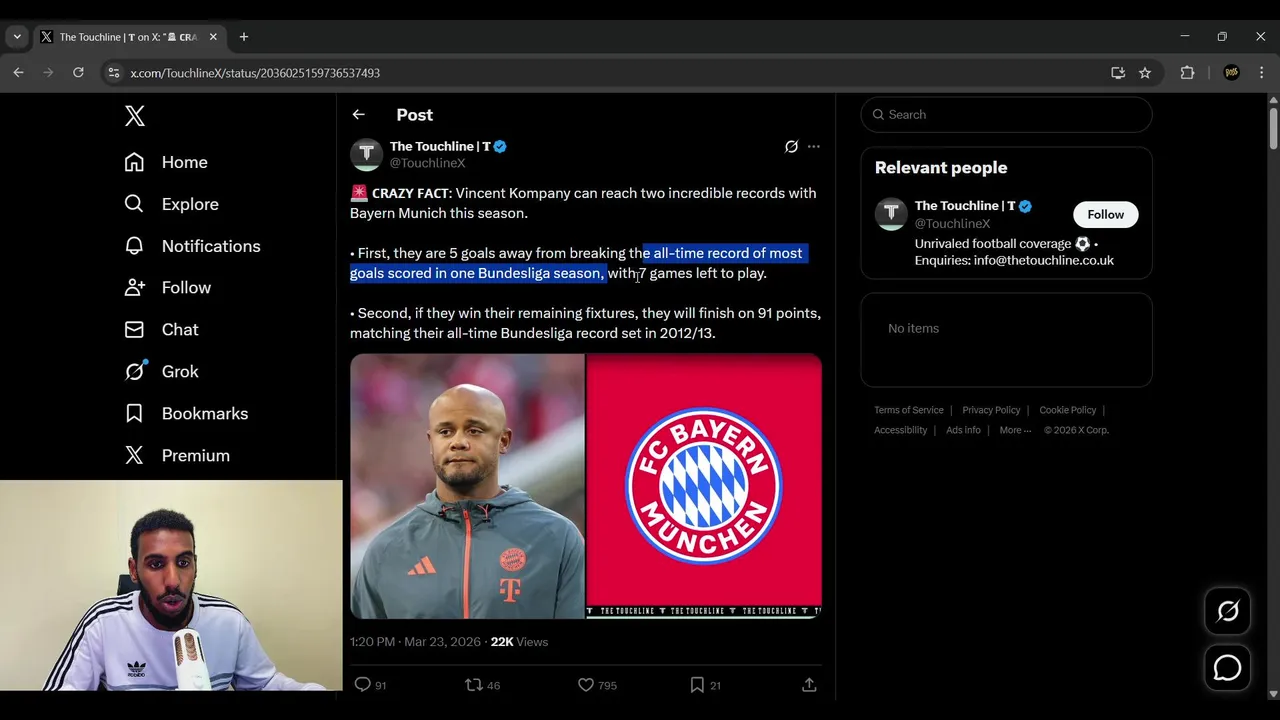Click the browser forward button

[48, 73]
